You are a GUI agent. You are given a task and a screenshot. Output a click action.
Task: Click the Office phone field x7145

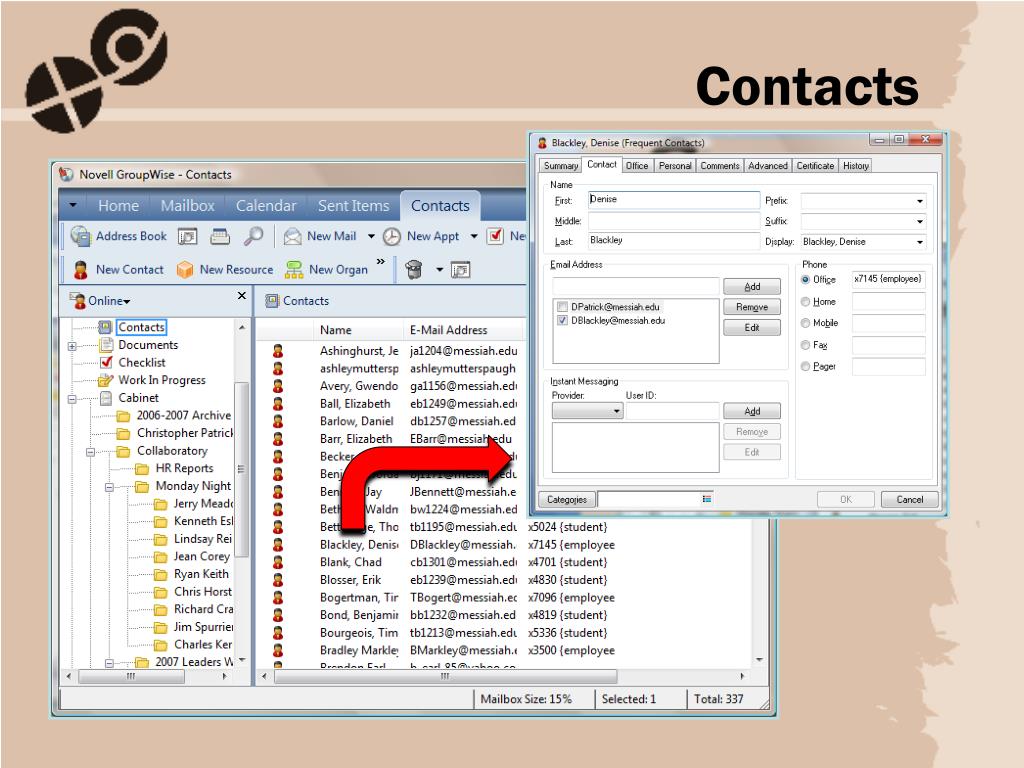click(x=888, y=280)
